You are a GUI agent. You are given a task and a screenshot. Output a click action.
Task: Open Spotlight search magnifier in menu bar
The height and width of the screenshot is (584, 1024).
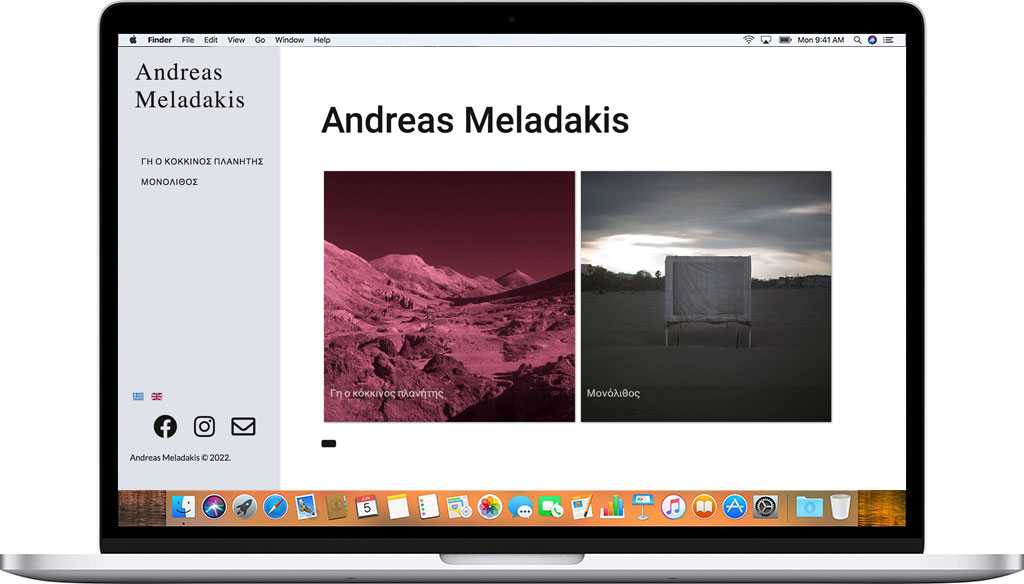(x=856, y=40)
